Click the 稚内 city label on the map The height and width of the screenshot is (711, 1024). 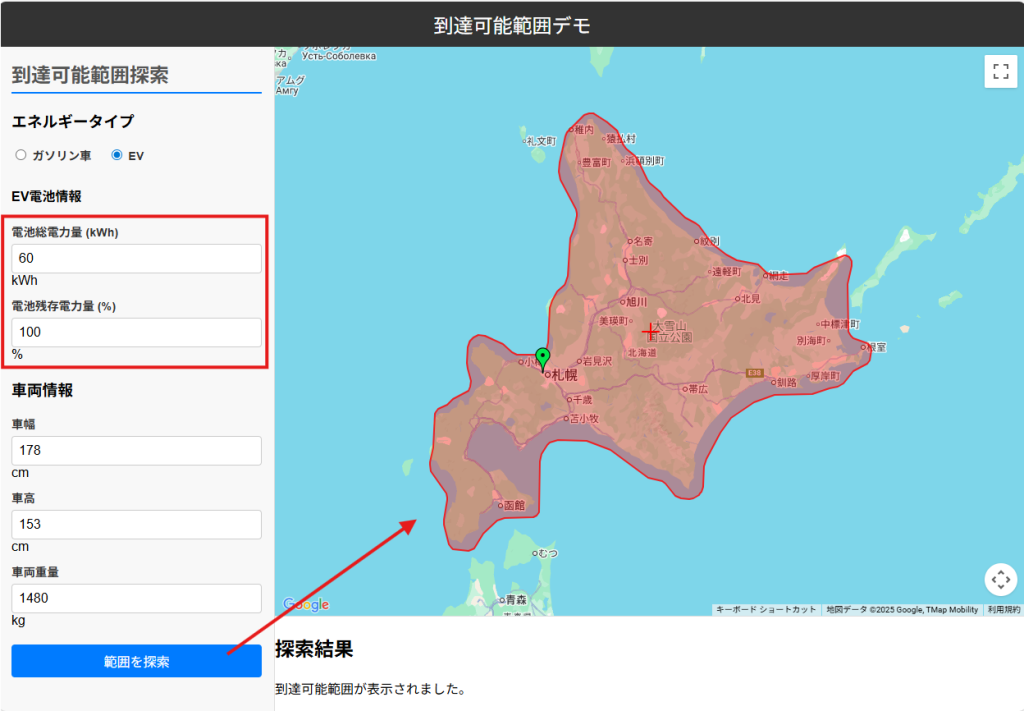click(584, 130)
